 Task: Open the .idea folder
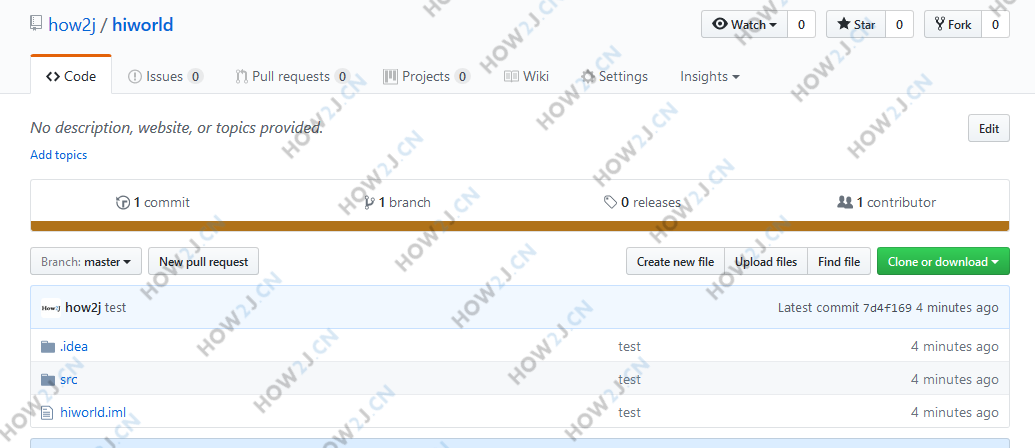(74, 346)
